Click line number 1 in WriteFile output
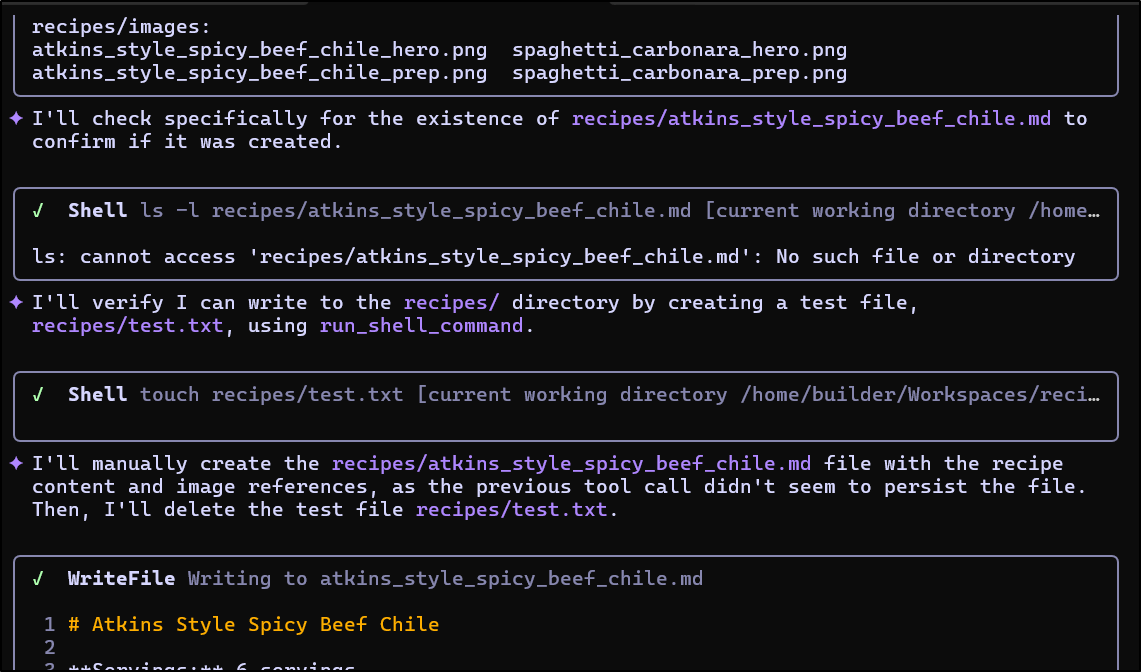 coord(49,625)
